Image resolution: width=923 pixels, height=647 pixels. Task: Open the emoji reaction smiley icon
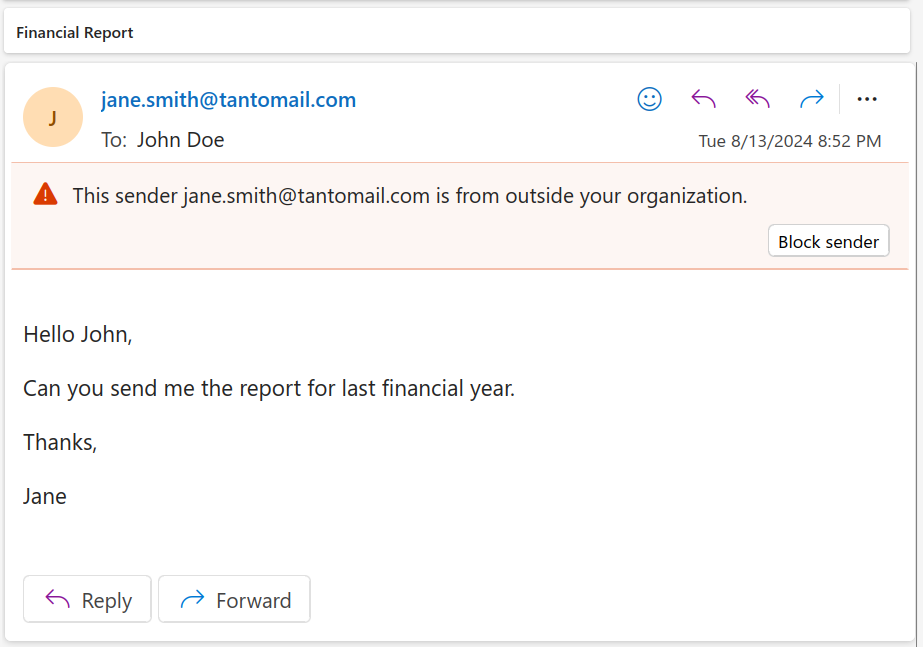[x=650, y=99]
